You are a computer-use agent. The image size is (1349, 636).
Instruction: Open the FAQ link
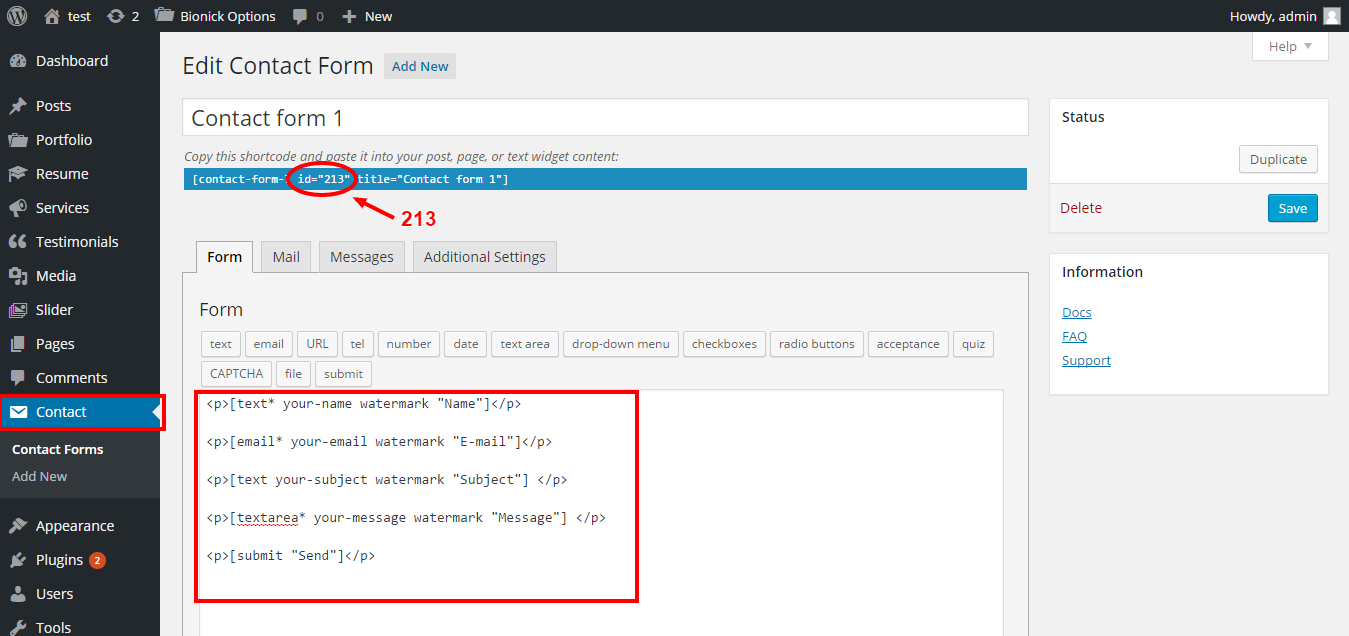(x=1074, y=337)
